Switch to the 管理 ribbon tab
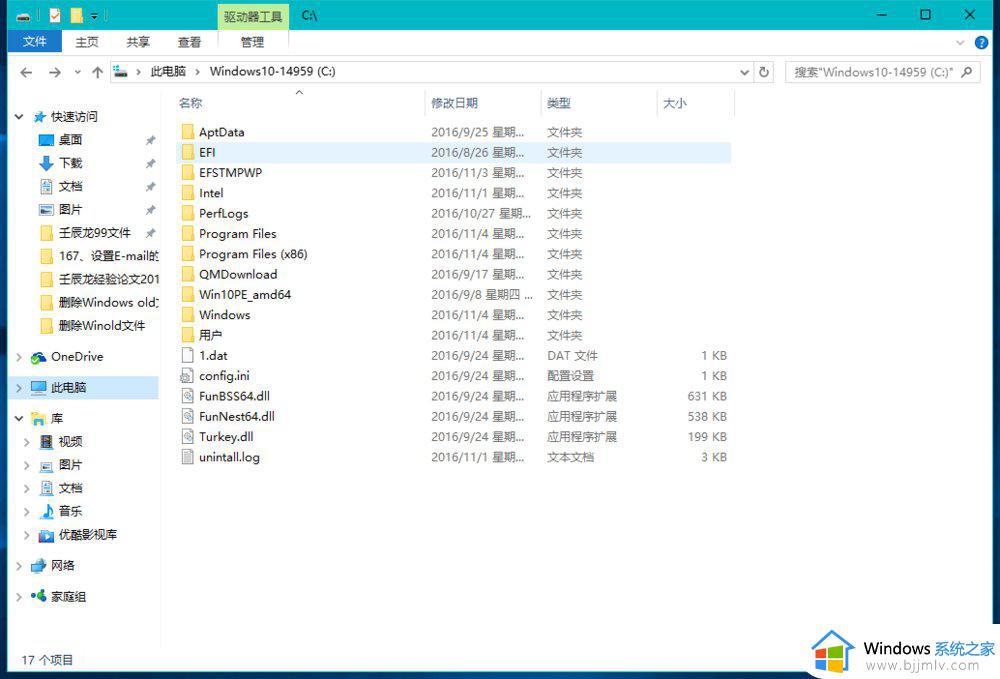Viewport: 1000px width, 679px height. (253, 42)
